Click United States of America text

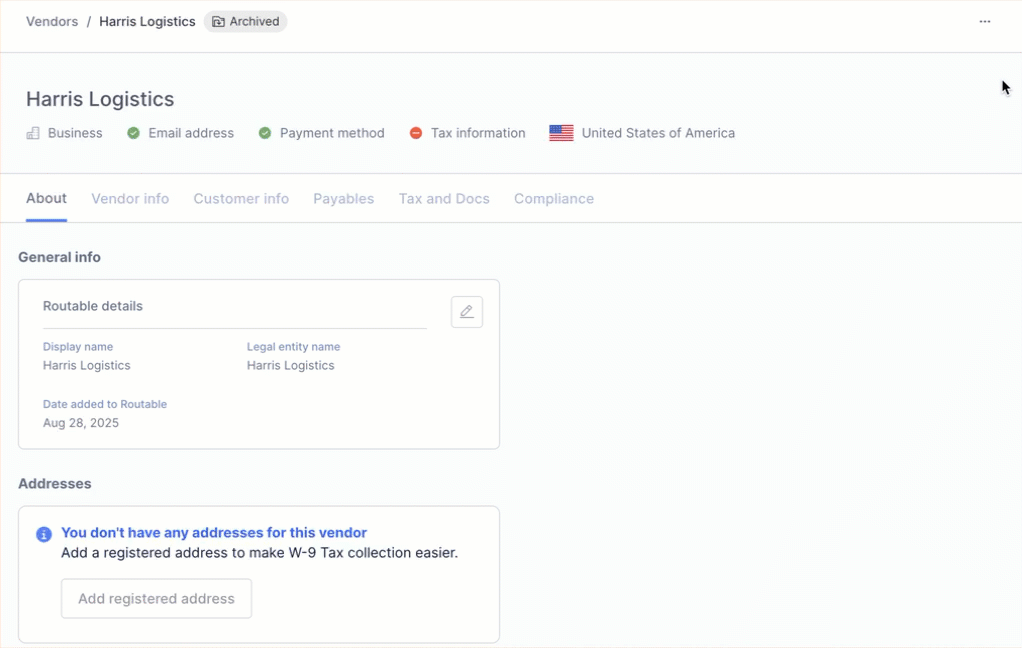tap(658, 133)
